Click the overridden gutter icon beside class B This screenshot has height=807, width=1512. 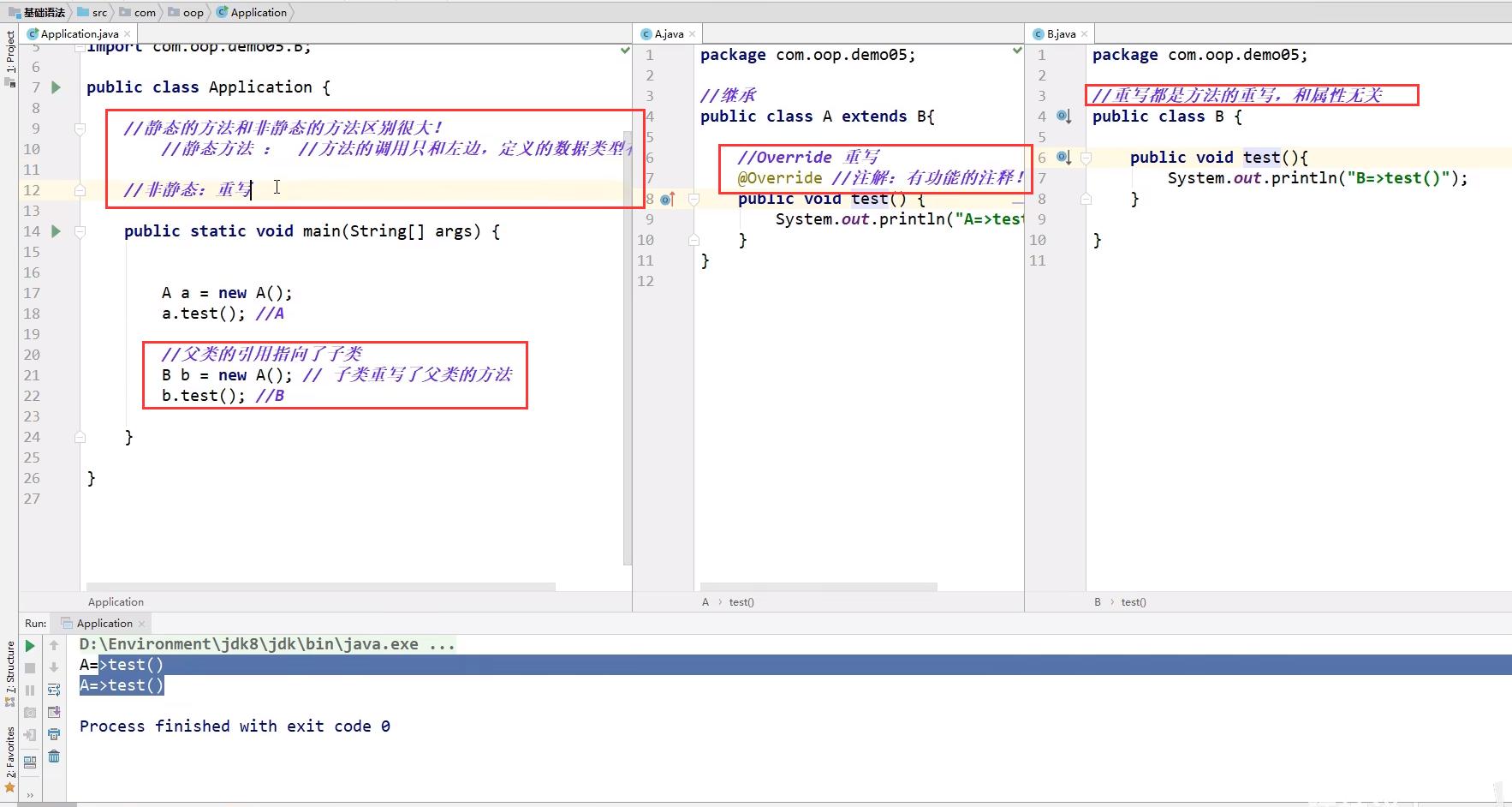click(x=1063, y=117)
